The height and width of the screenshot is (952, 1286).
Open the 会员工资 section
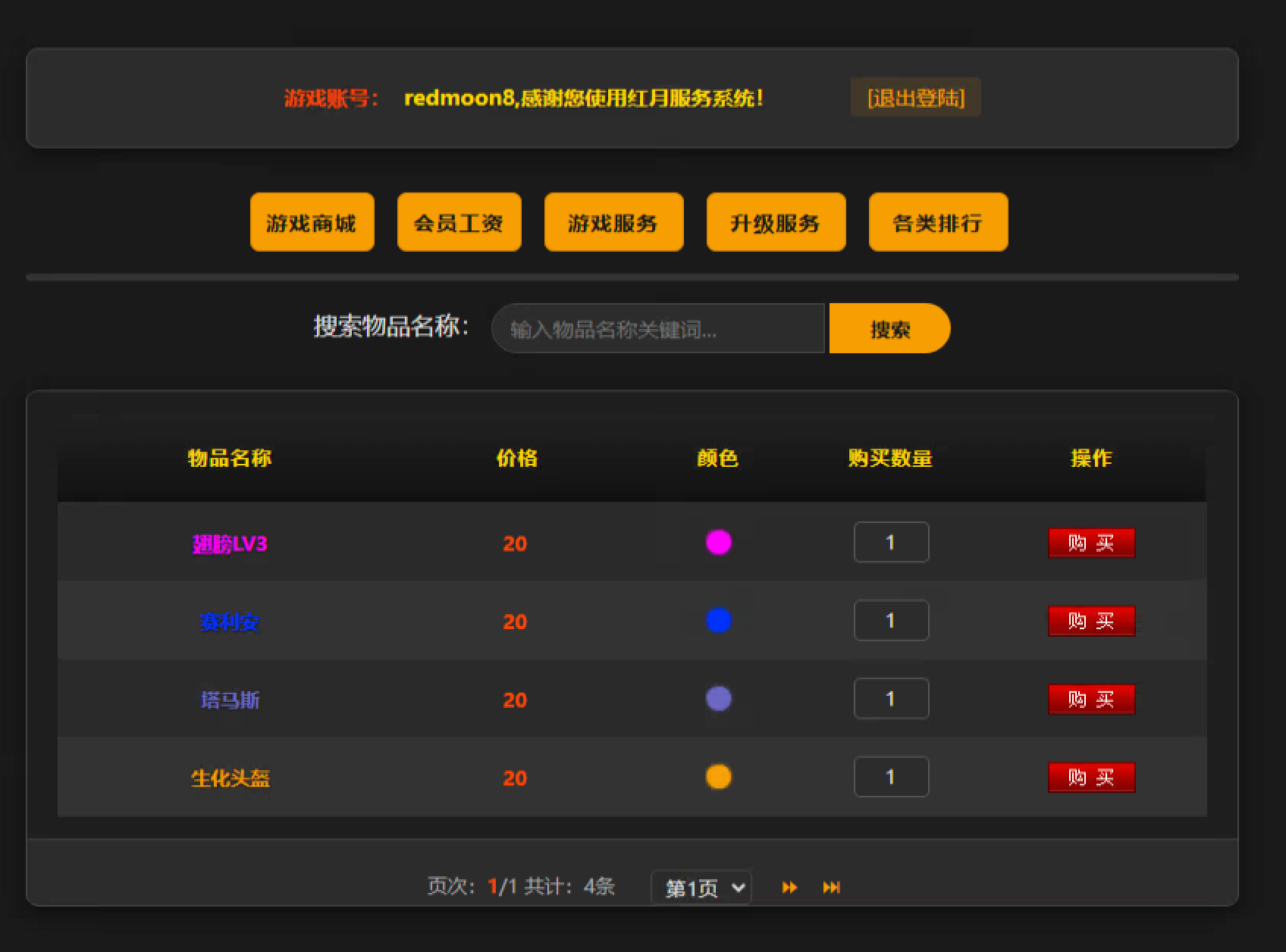(x=459, y=222)
